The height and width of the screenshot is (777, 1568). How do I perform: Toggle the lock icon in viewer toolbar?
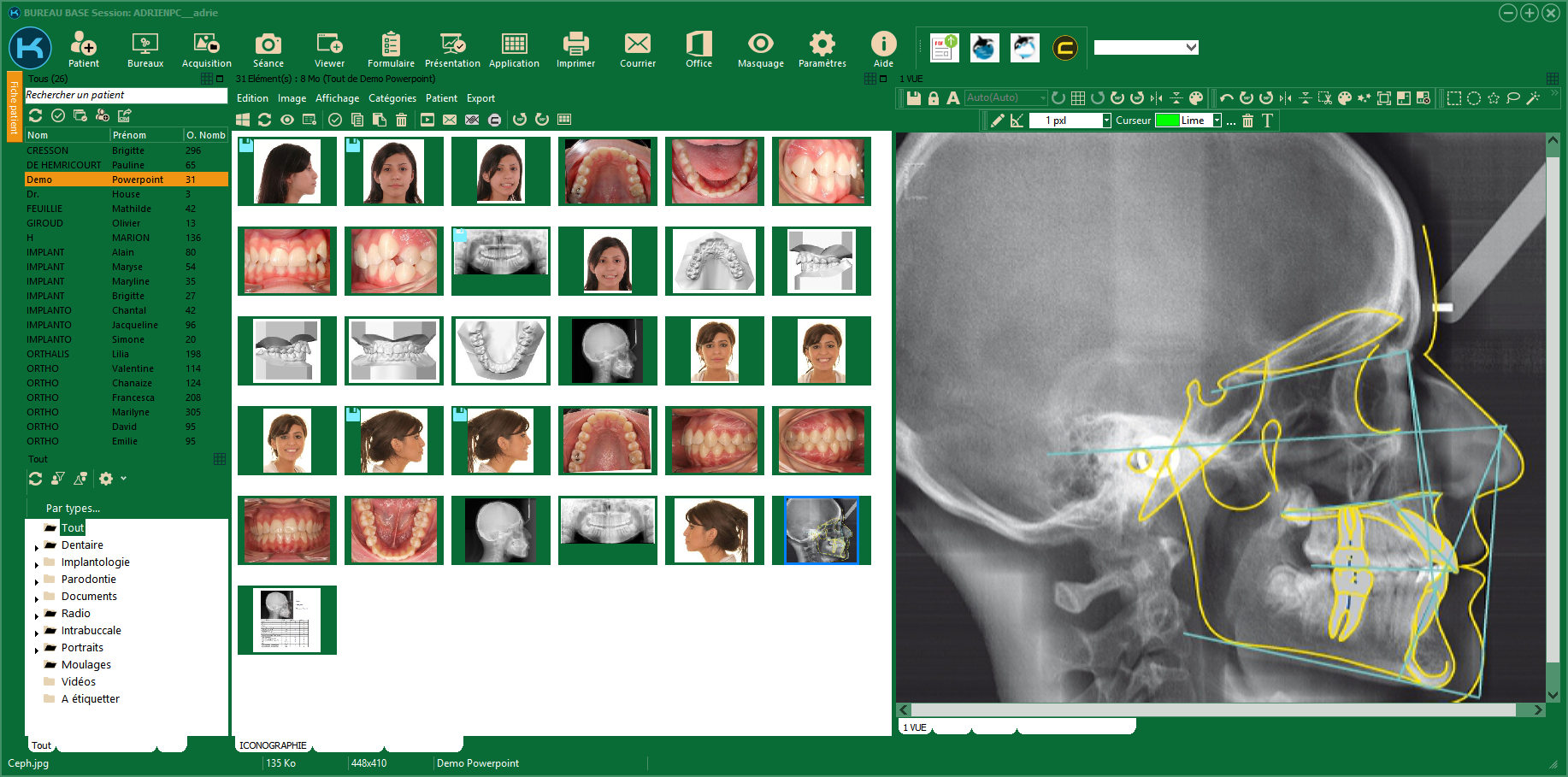[934, 98]
